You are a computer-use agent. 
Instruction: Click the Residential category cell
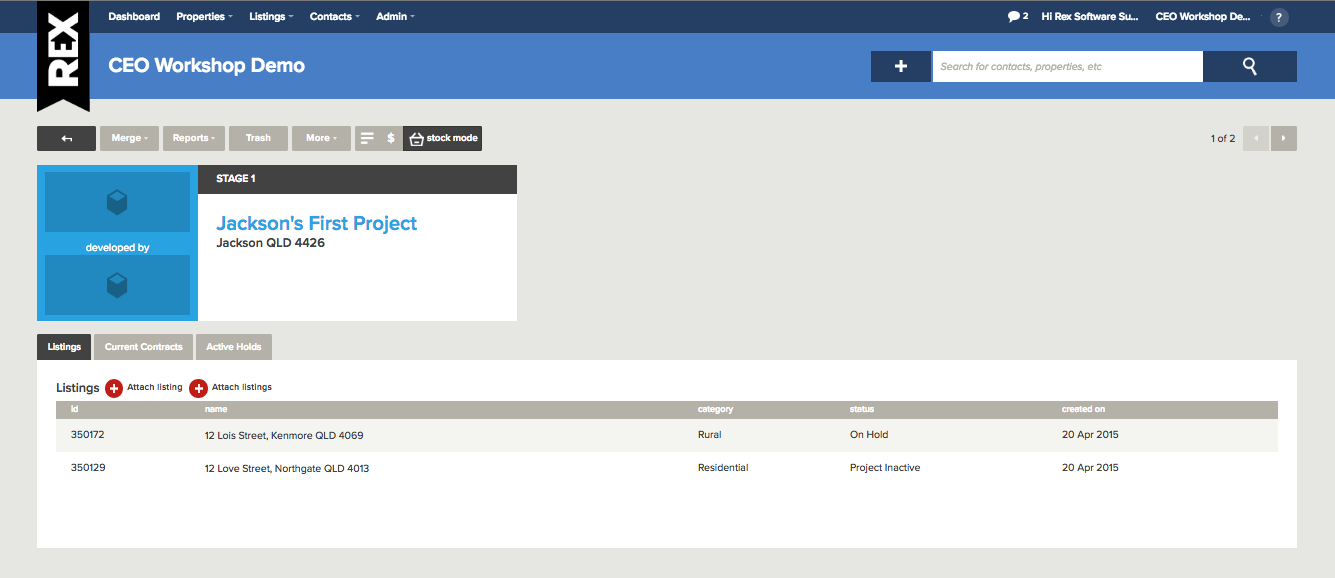(723, 468)
